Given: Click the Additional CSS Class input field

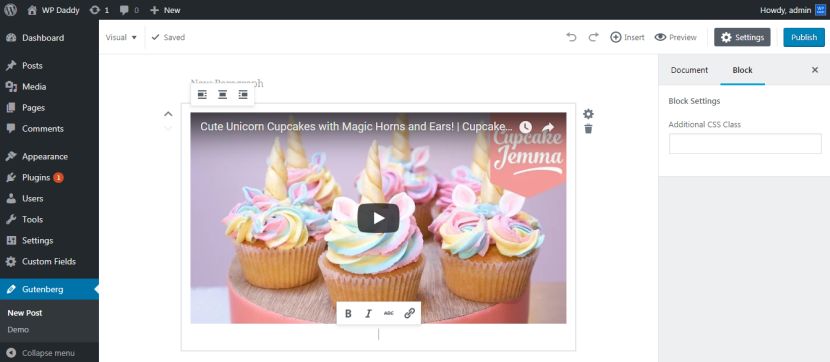Looking at the screenshot, I should coord(745,144).
